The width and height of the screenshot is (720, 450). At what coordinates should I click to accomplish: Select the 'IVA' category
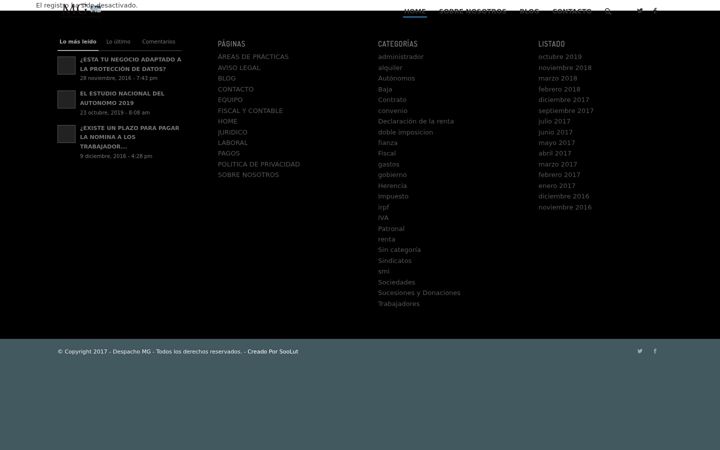[x=383, y=218]
